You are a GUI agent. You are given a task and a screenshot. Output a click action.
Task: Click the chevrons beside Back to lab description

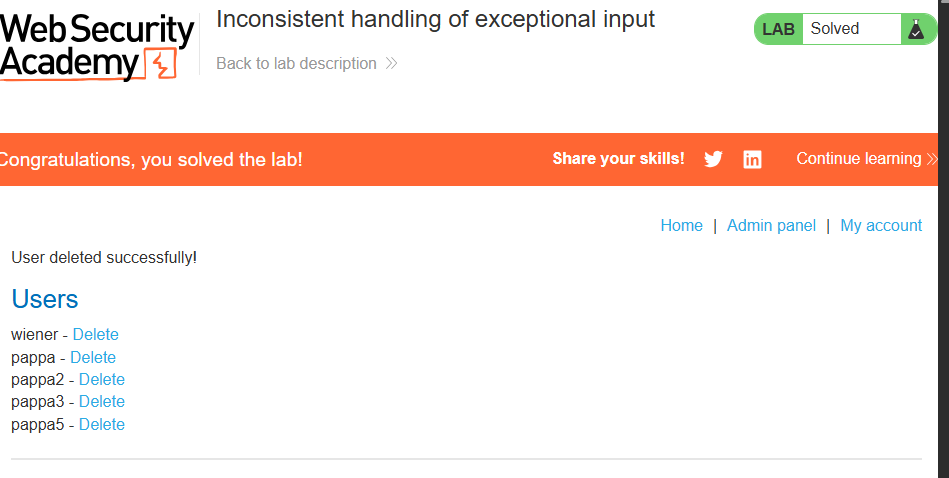(391, 64)
